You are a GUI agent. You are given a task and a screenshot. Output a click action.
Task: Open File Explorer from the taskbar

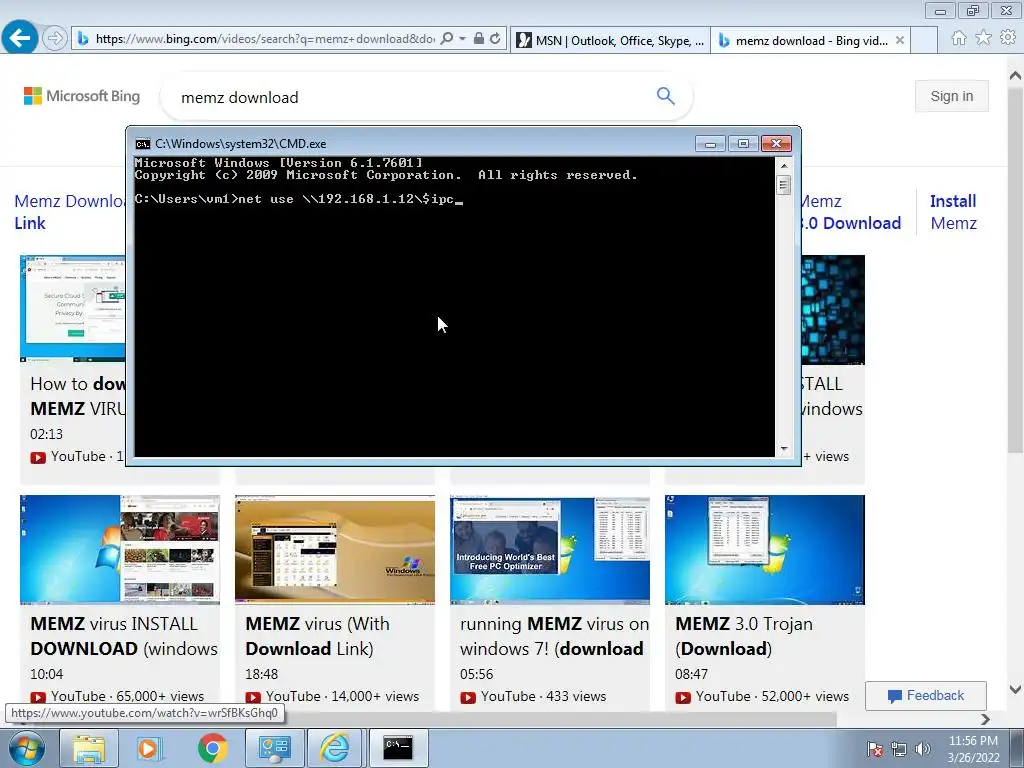89,748
